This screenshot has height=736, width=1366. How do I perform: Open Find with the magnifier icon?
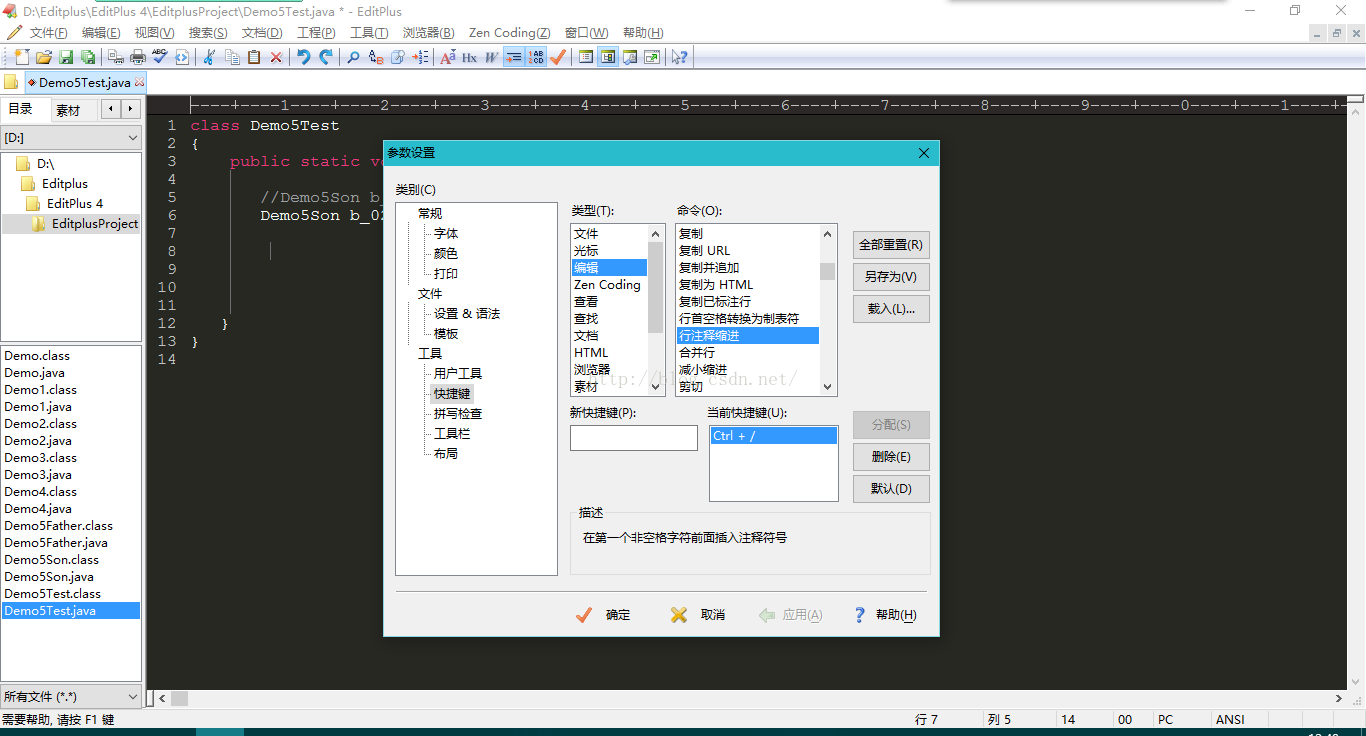(x=353, y=57)
